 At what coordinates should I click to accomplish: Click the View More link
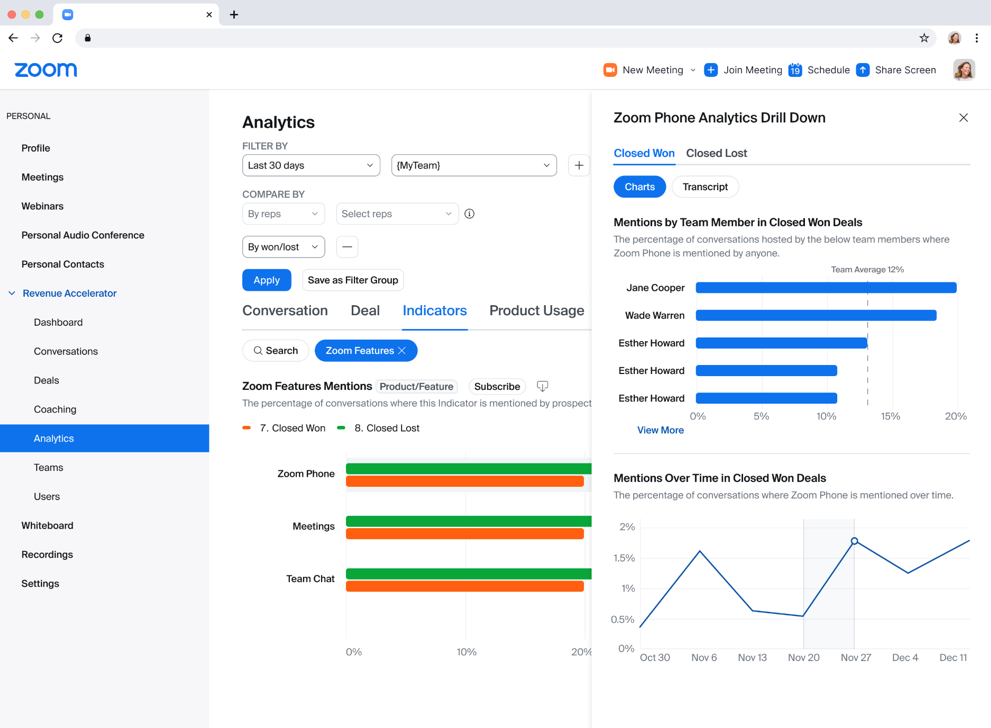660,430
